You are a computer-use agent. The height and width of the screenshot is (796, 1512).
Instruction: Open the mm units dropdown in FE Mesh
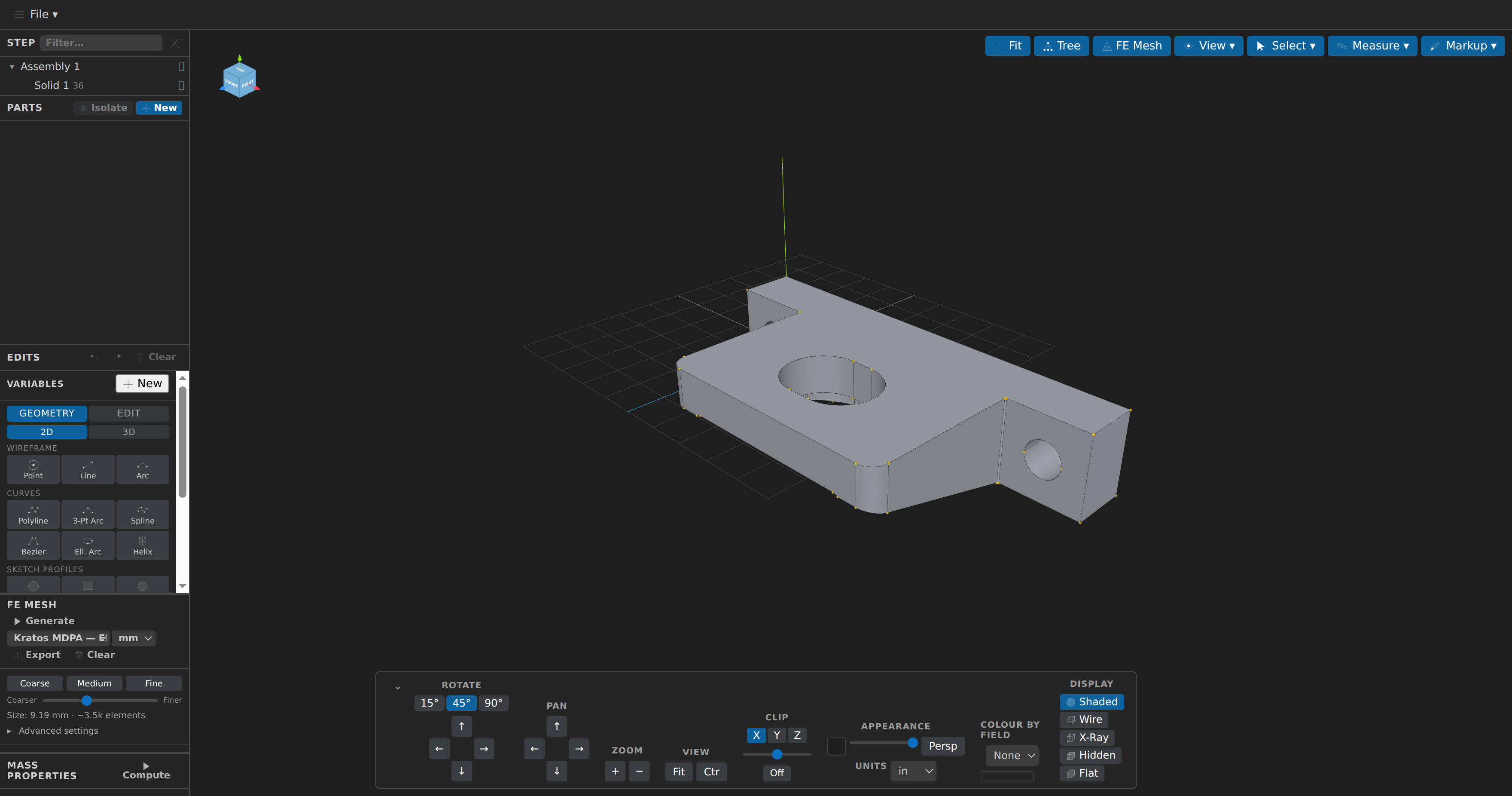[134, 638]
